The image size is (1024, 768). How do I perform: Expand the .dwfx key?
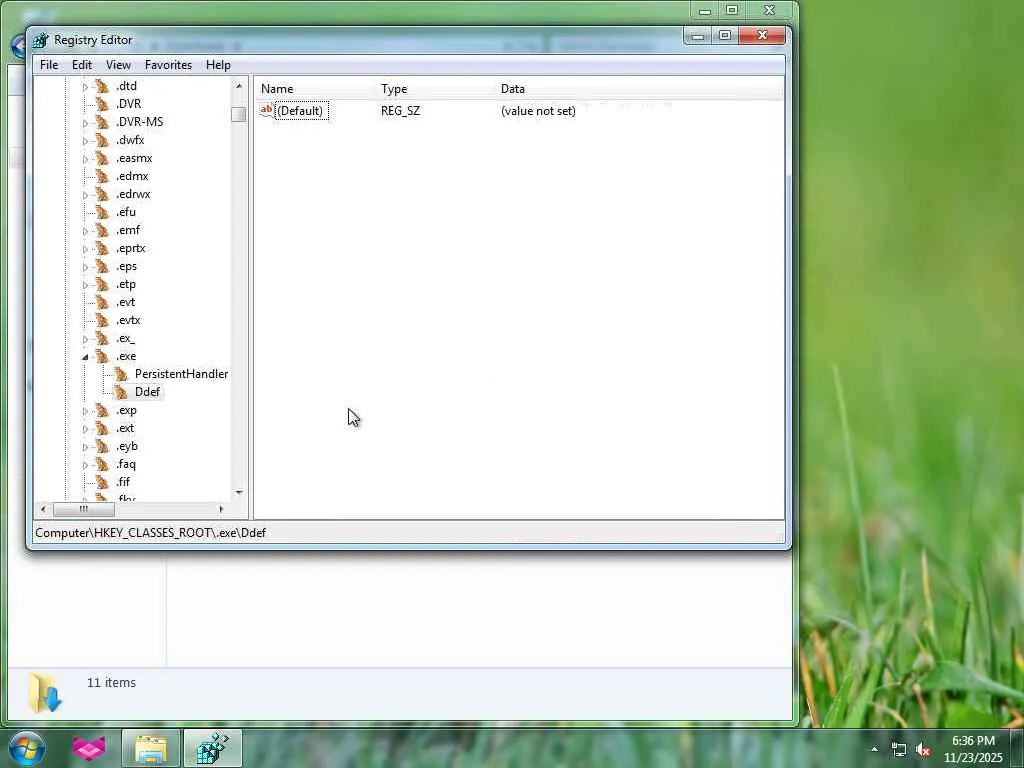85,141
